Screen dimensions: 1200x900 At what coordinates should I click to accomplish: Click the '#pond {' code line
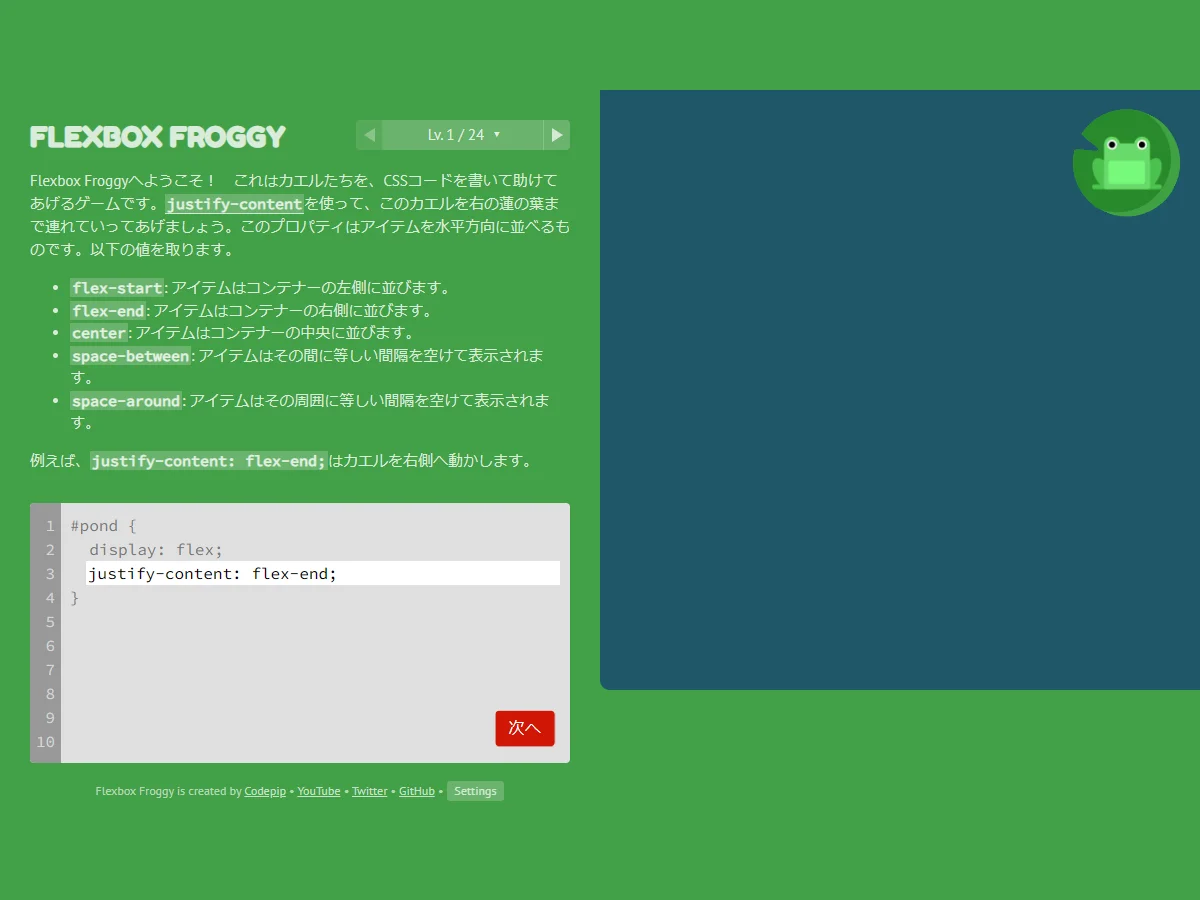(x=103, y=526)
